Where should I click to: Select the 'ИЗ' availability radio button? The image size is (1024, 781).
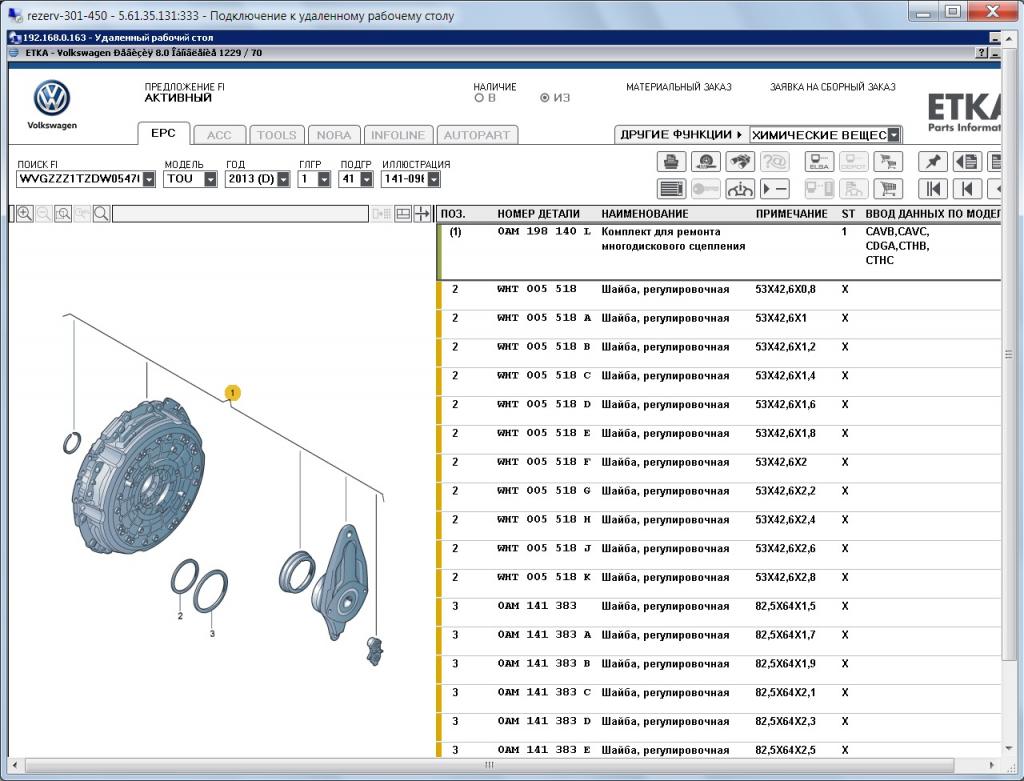[545, 98]
